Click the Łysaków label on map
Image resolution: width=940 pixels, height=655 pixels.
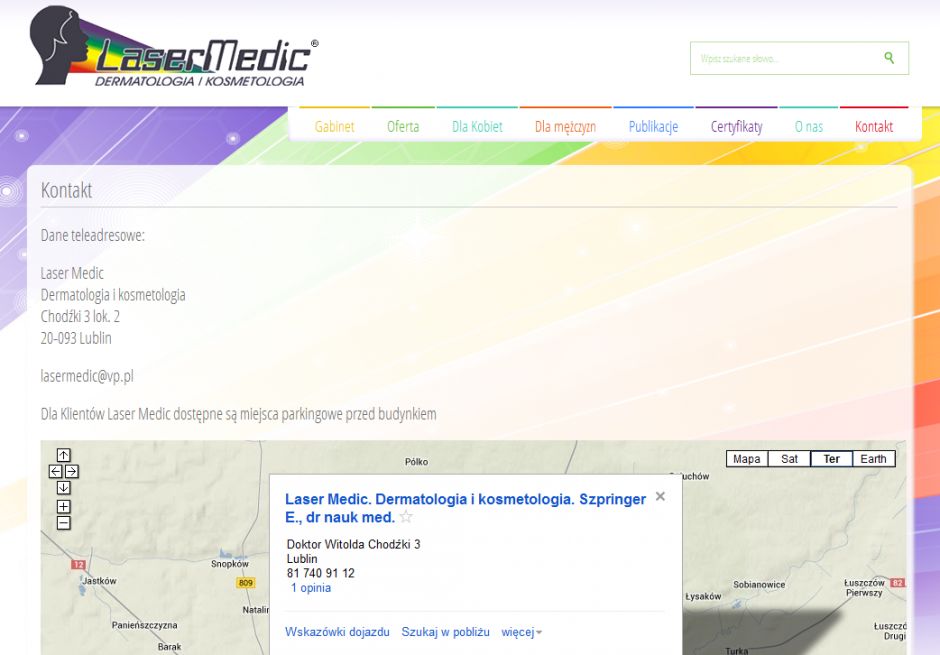click(x=703, y=596)
